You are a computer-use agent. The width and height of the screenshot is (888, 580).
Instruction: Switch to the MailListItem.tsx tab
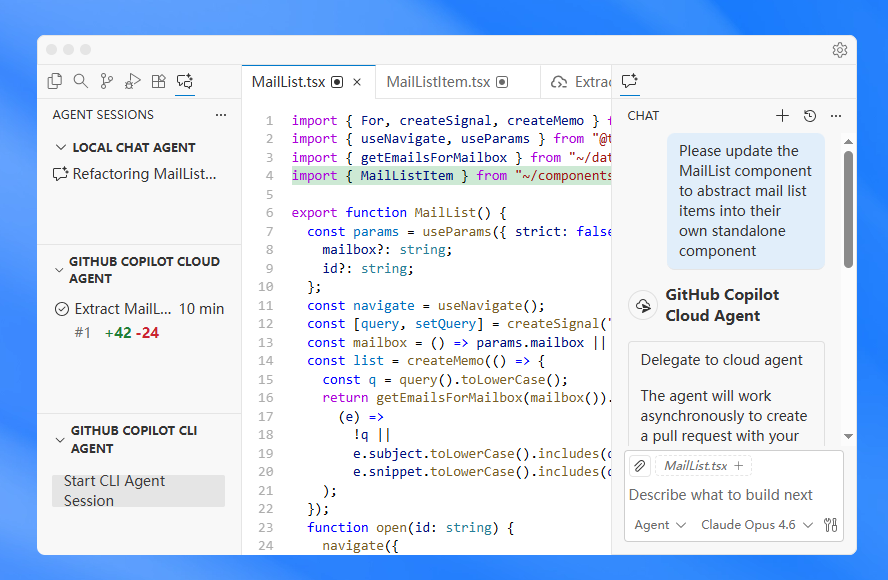pos(438,82)
